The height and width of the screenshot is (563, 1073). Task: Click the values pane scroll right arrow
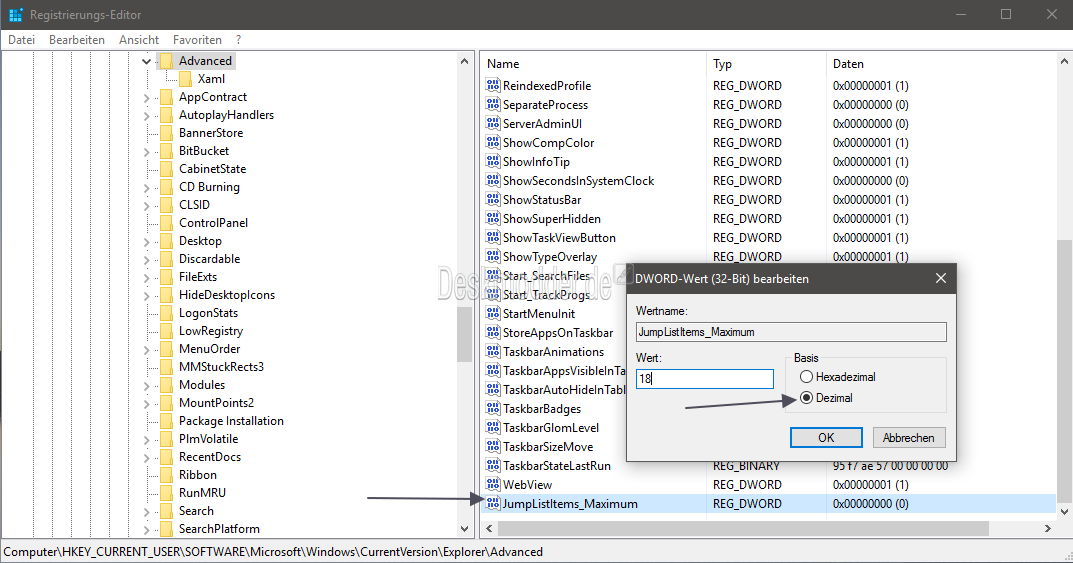pyautogui.click(x=1047, y=529)
